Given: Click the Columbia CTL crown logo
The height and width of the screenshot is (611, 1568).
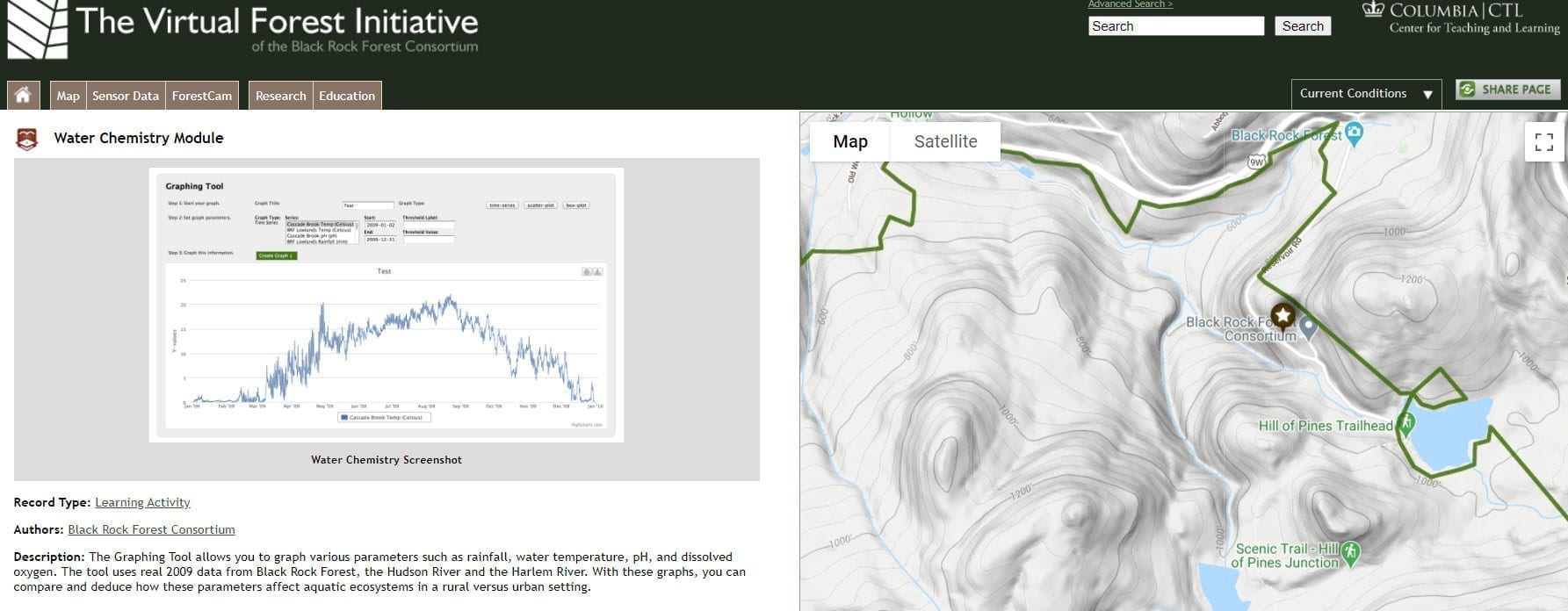Looking at the screenshot, I should point(1372,10).
